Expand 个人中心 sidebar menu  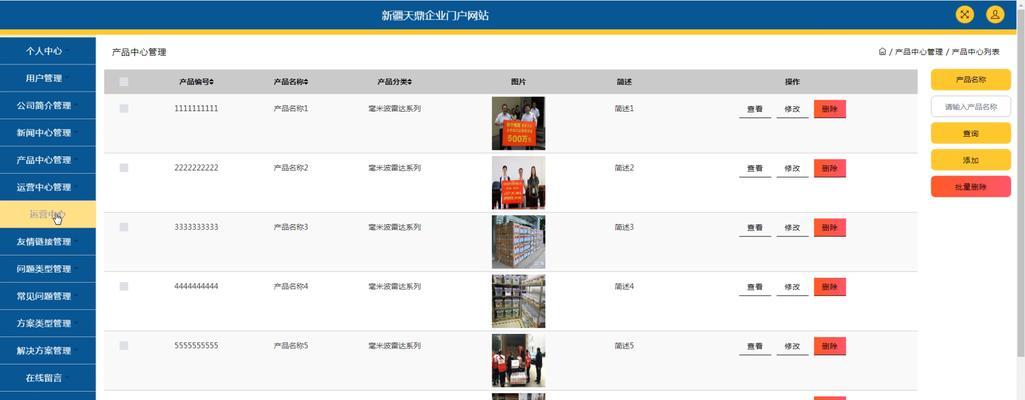[x=48, y=50]
